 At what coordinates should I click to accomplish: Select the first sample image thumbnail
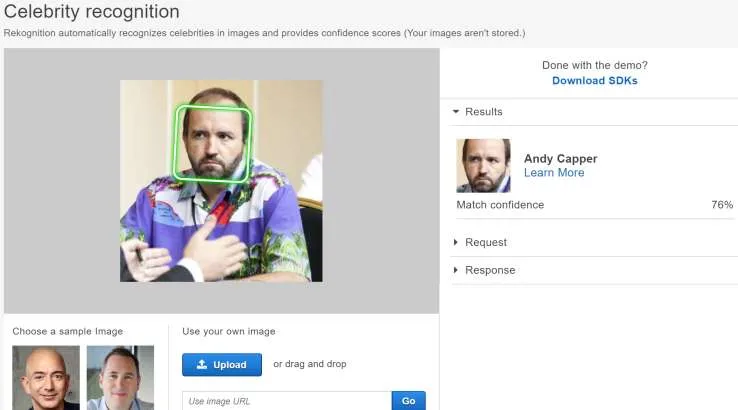point(46,377)
